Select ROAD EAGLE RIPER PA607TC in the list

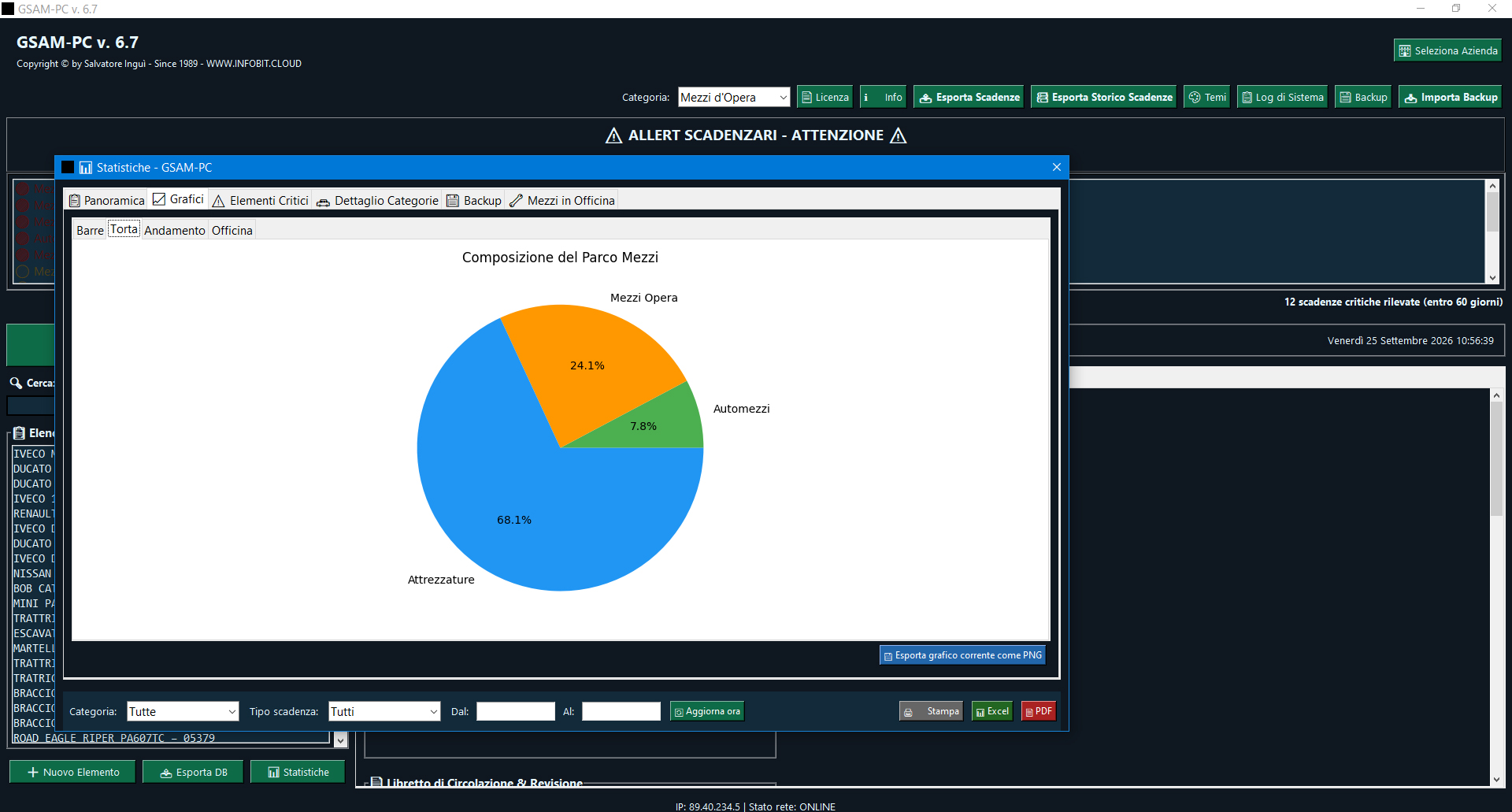170,738
